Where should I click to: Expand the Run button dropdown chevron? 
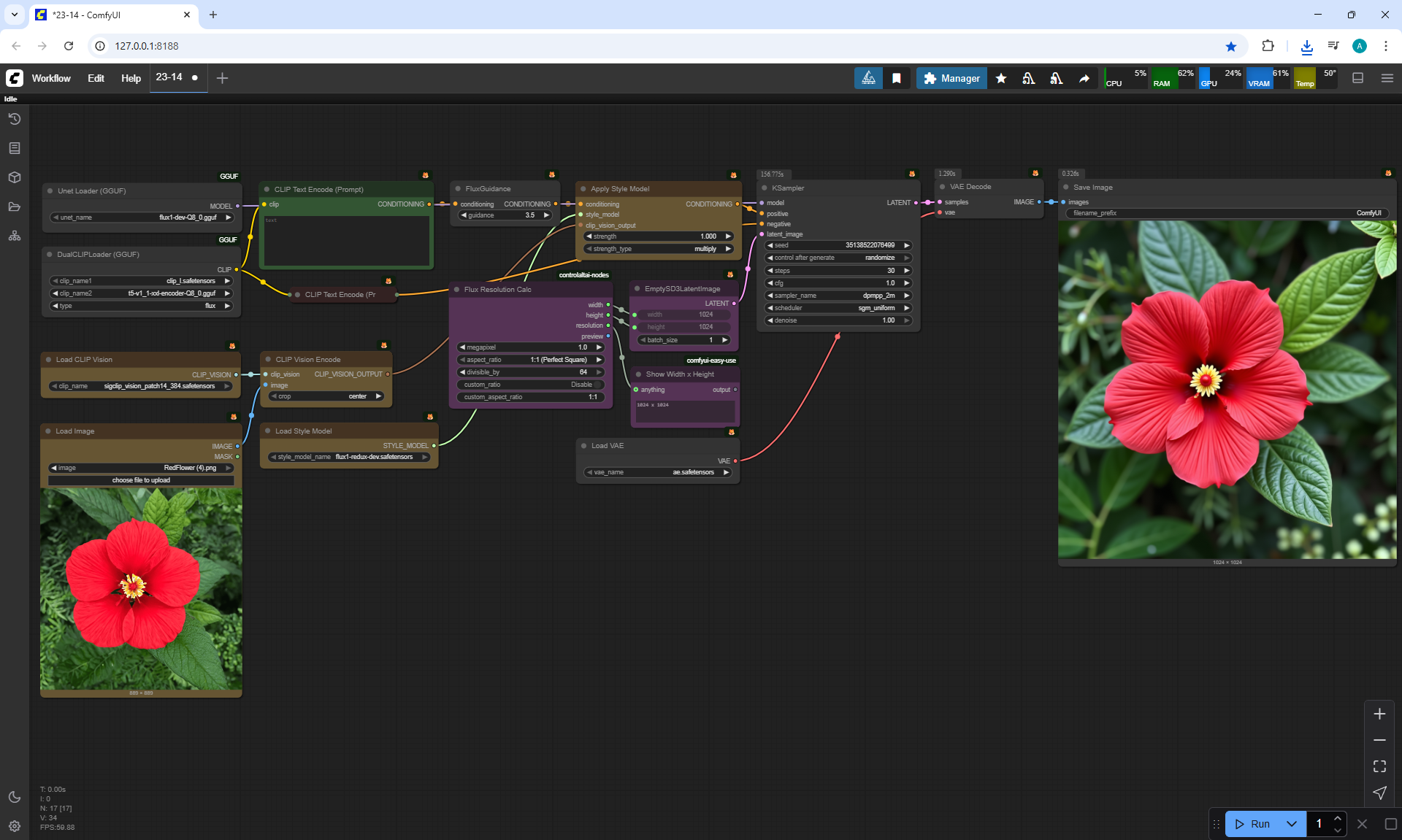pos(1291,824)
